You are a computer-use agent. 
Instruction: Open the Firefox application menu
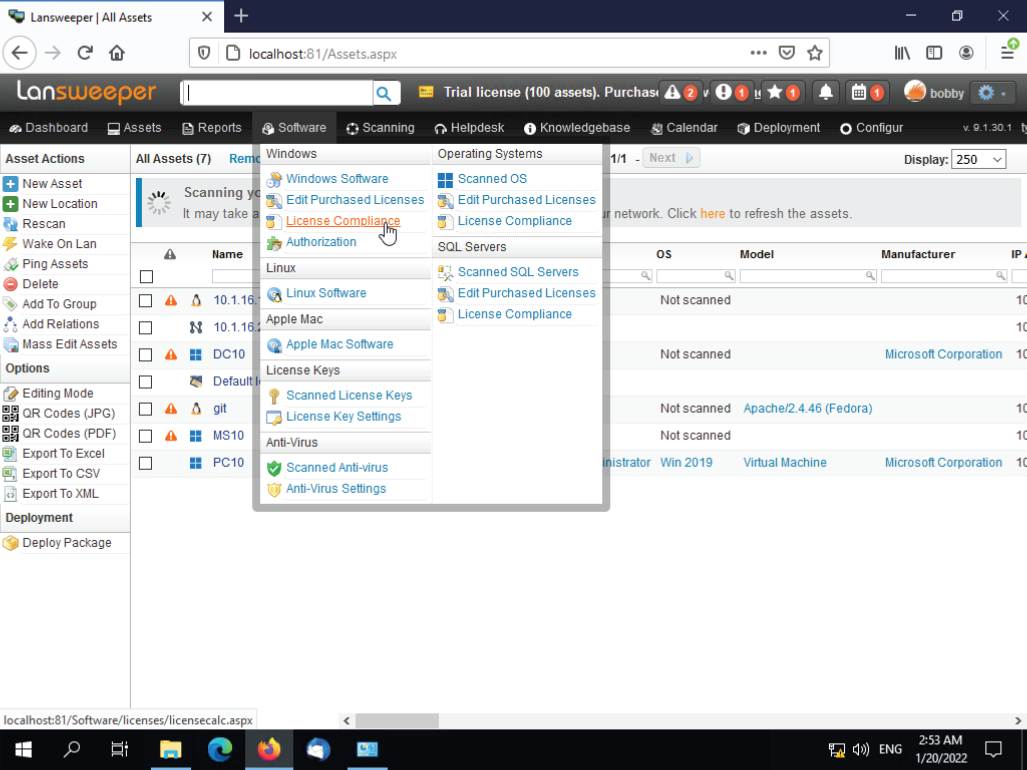(x=1008, y=53)
